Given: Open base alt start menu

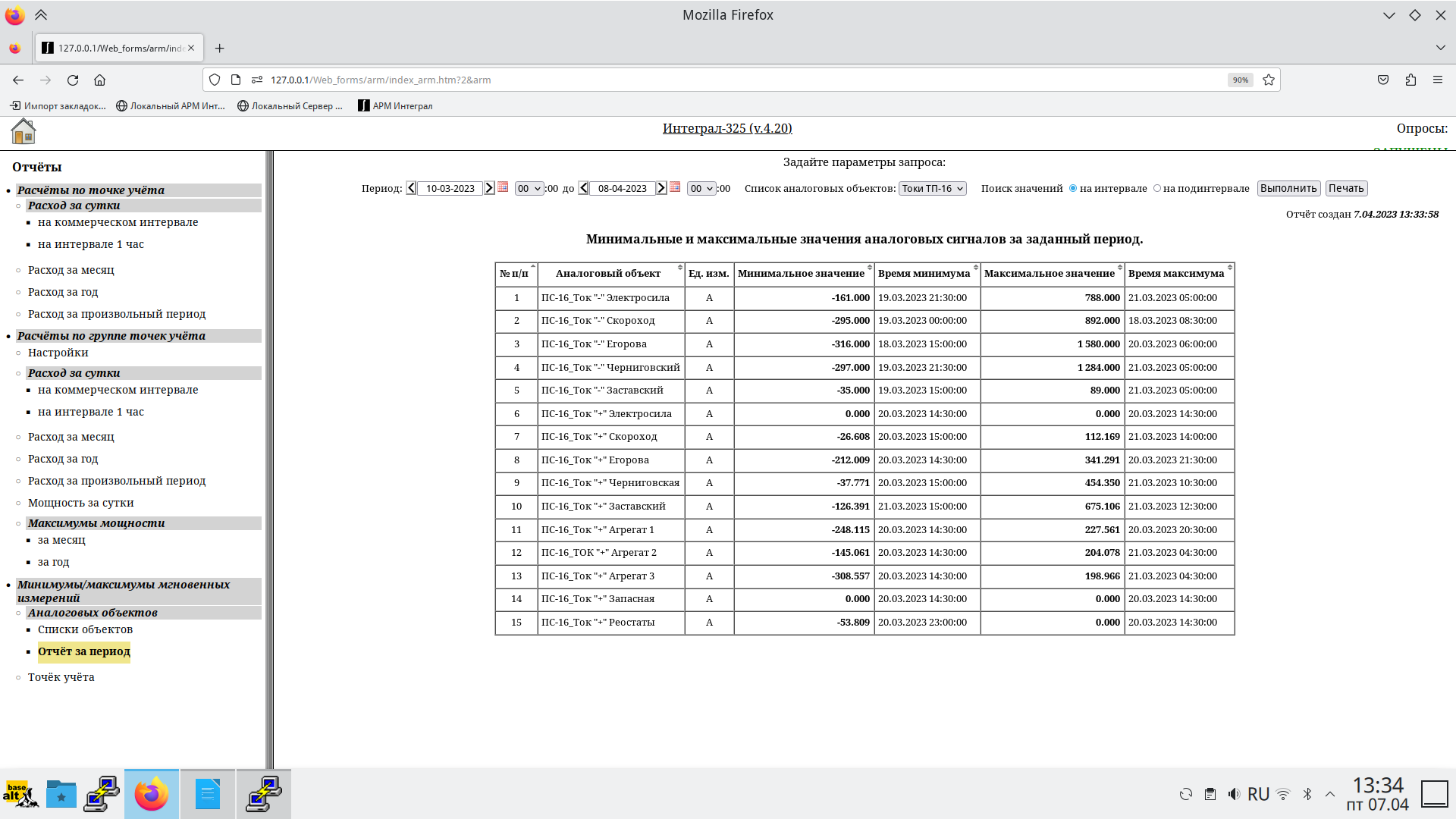Looking at the screenshot, I should point(20,794).
